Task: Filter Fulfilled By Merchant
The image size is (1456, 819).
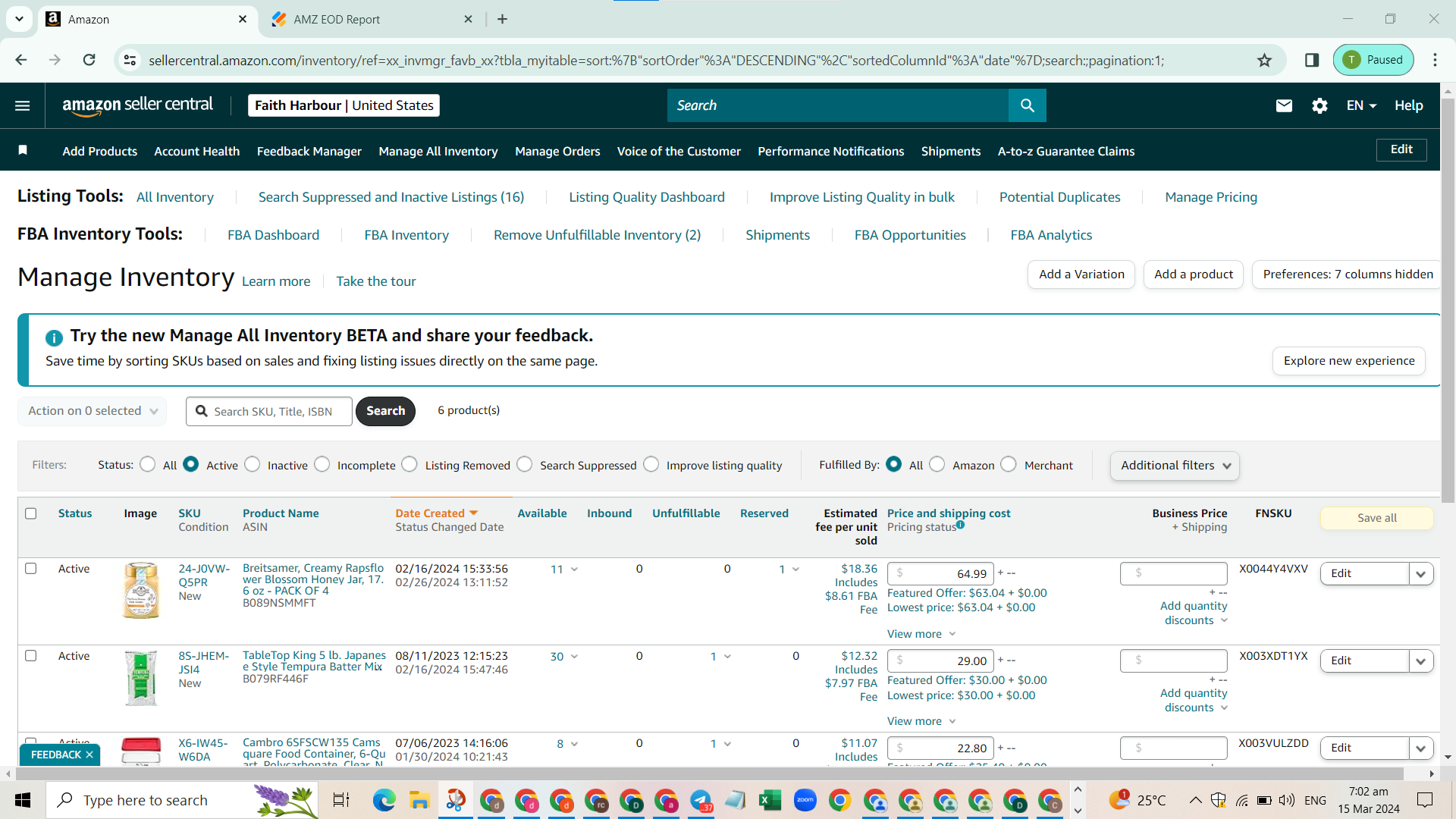Action: [x=1009, y=464]
